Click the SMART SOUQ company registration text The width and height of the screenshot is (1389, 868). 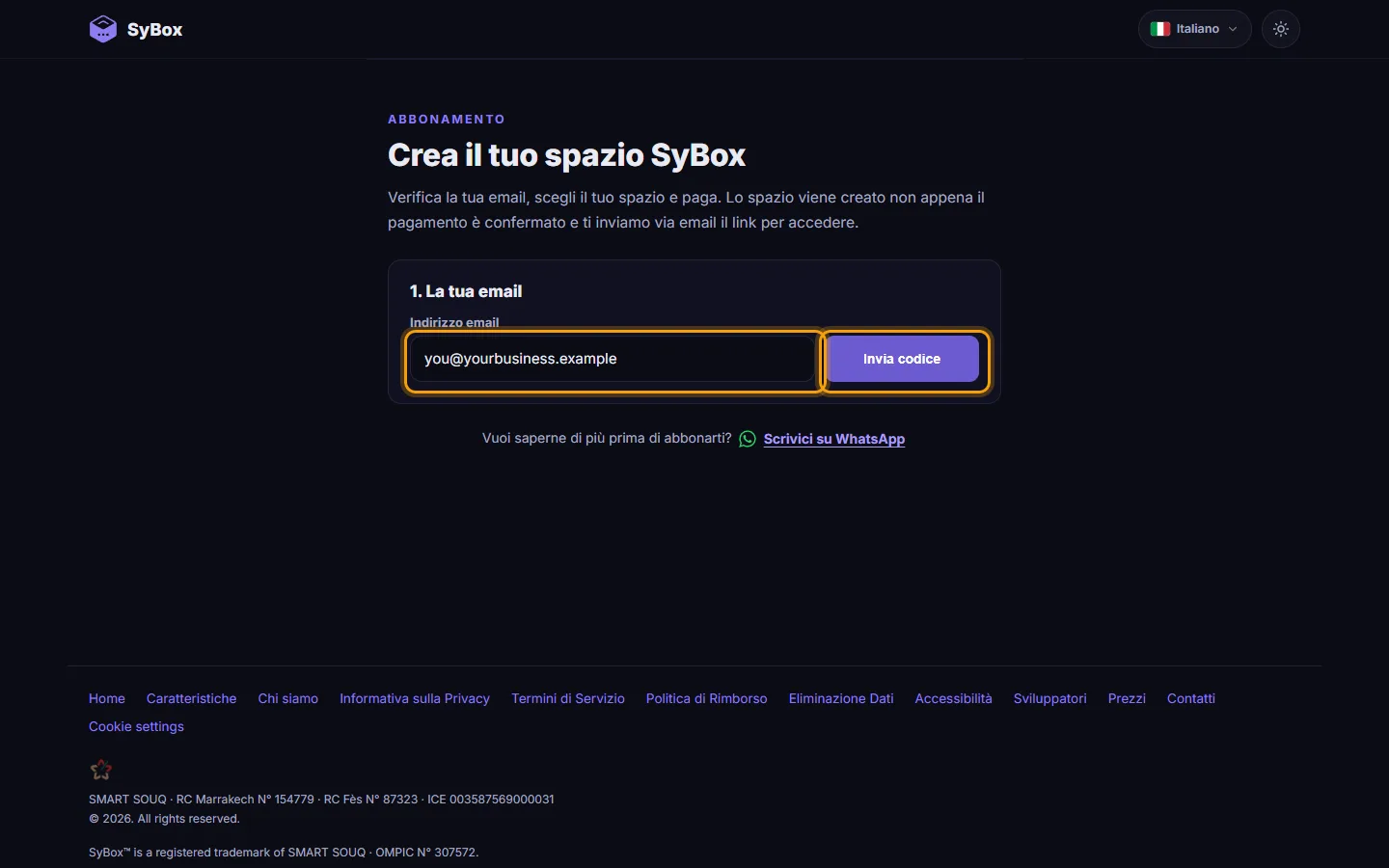coord(321,800)
